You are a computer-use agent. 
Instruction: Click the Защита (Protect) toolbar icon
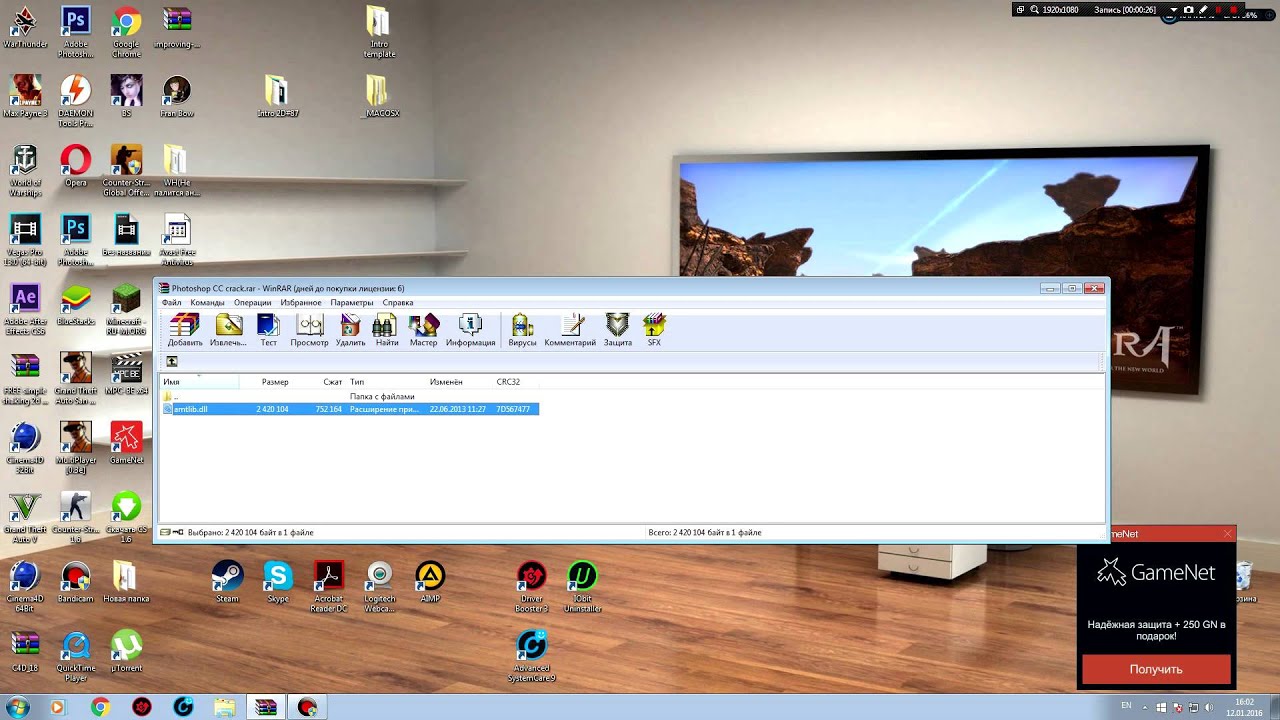[x=618, y=330]
